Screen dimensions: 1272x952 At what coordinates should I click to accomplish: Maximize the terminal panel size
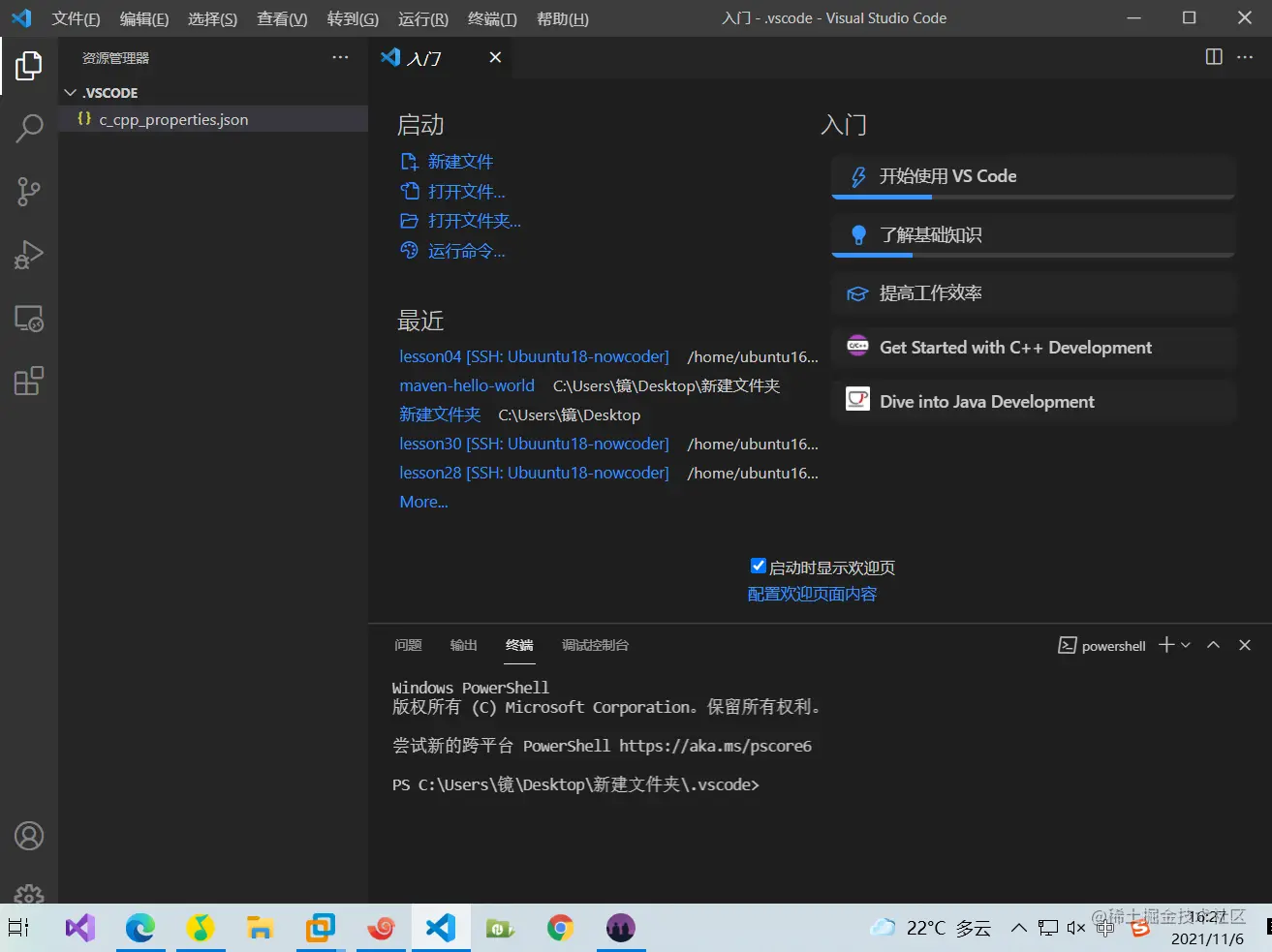(x=1213, y=645)
